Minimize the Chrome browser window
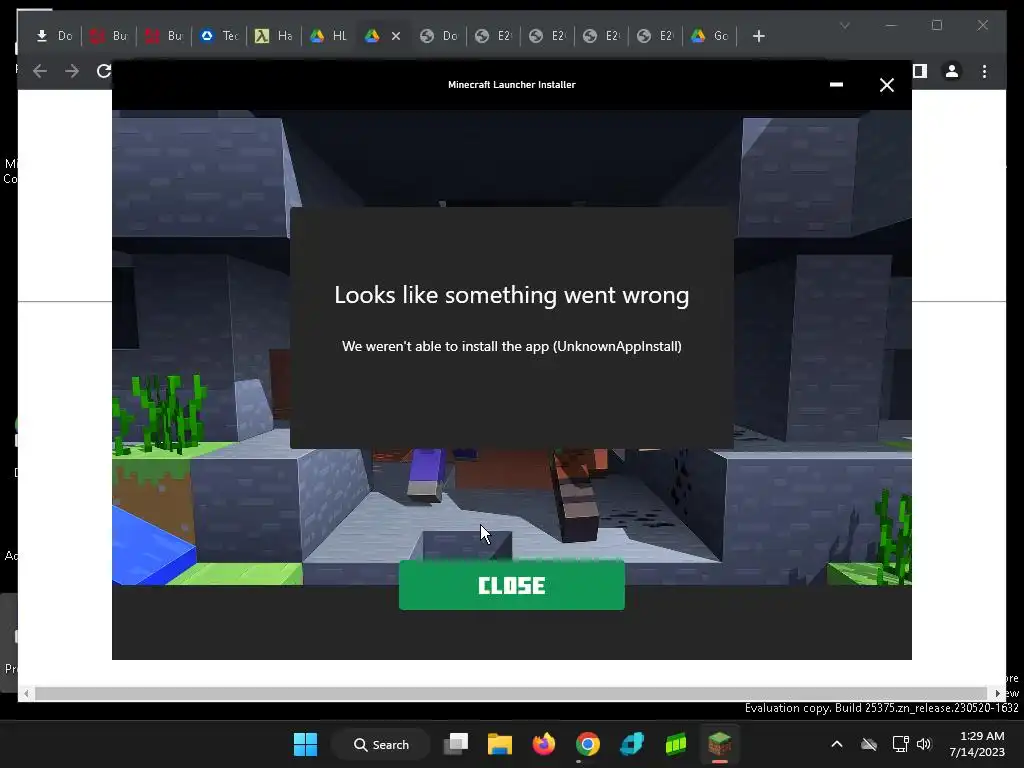 click(891, 25)
